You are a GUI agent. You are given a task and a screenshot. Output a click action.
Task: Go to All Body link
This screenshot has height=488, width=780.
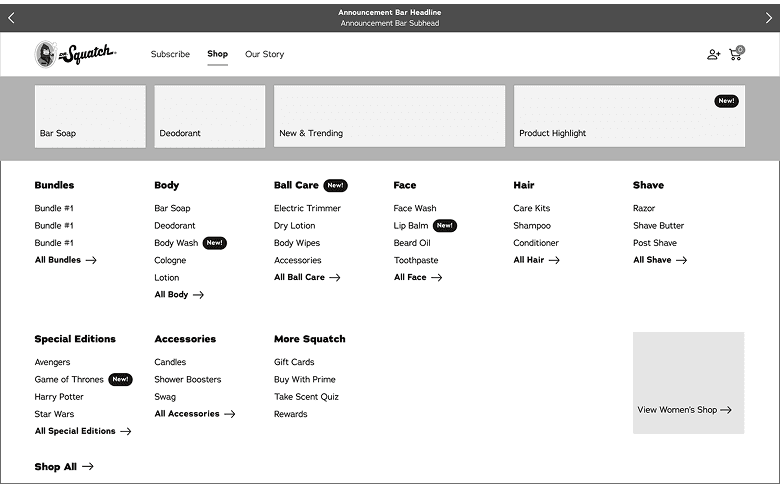[179, 294]
